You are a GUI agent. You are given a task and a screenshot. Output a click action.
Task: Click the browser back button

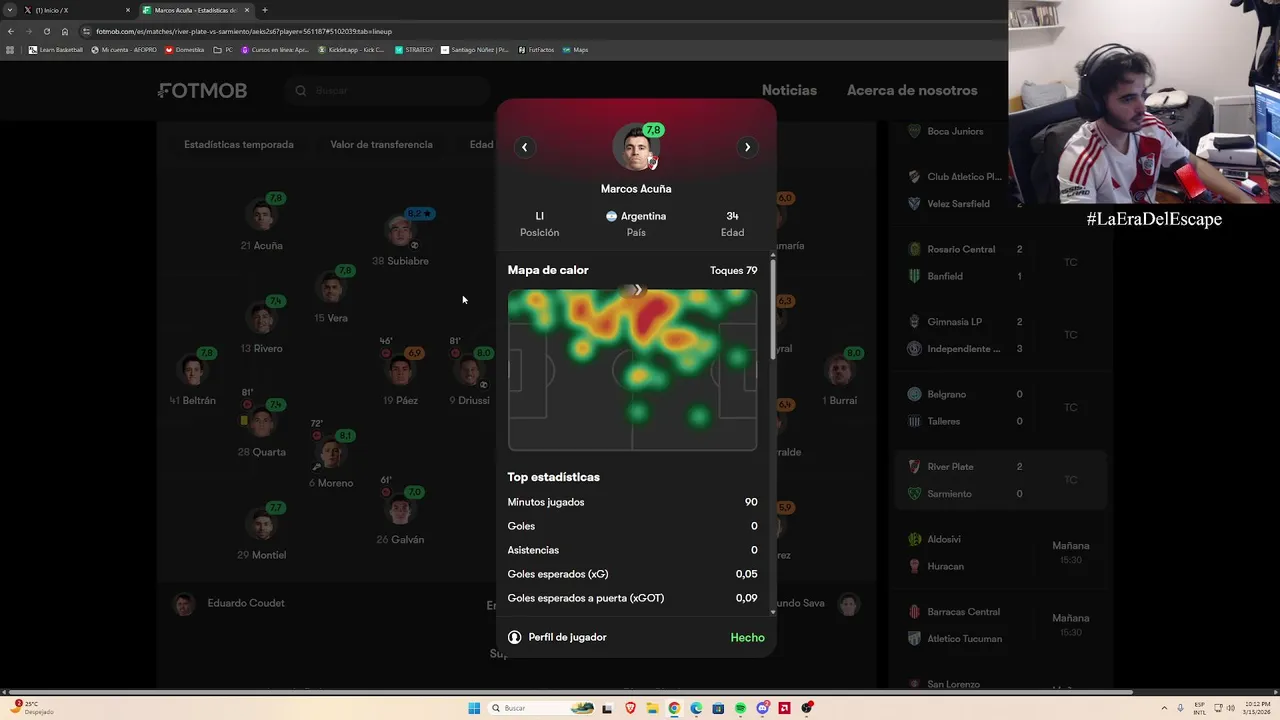point(10,31)
